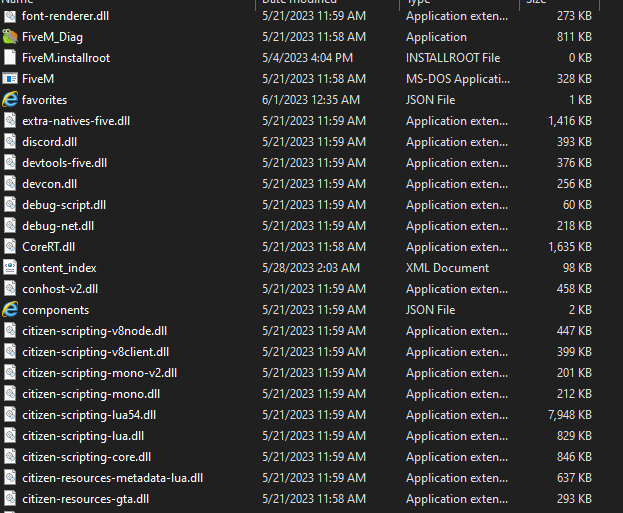Select the citizen-scripting-lua54.dll file name

[89, 415]
